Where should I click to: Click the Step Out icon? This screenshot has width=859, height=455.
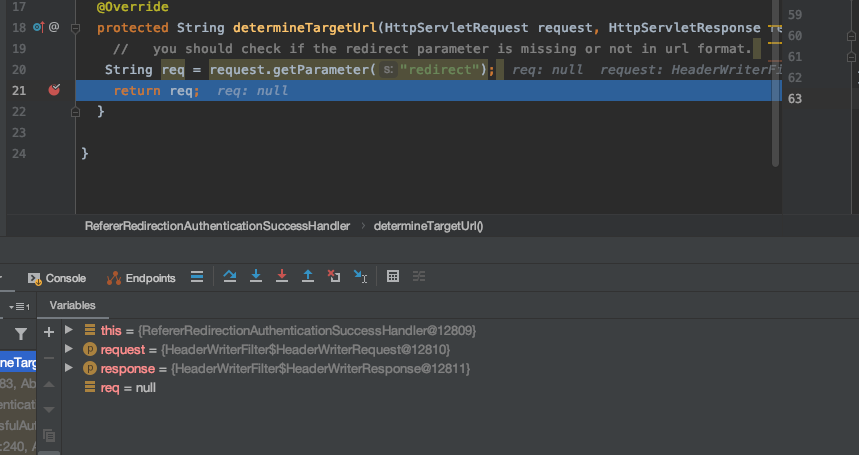308,277
